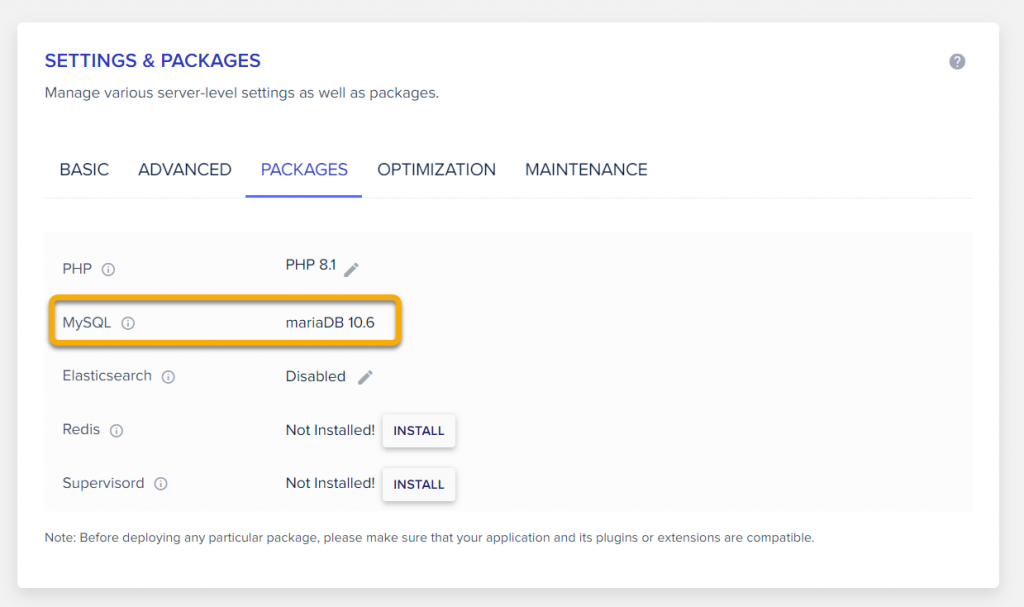Image resolution: width=1024 pixels, height=607 pixels.
Task: Click the 'Manage various server-level settings' description
Action: (x=242, y=93)
